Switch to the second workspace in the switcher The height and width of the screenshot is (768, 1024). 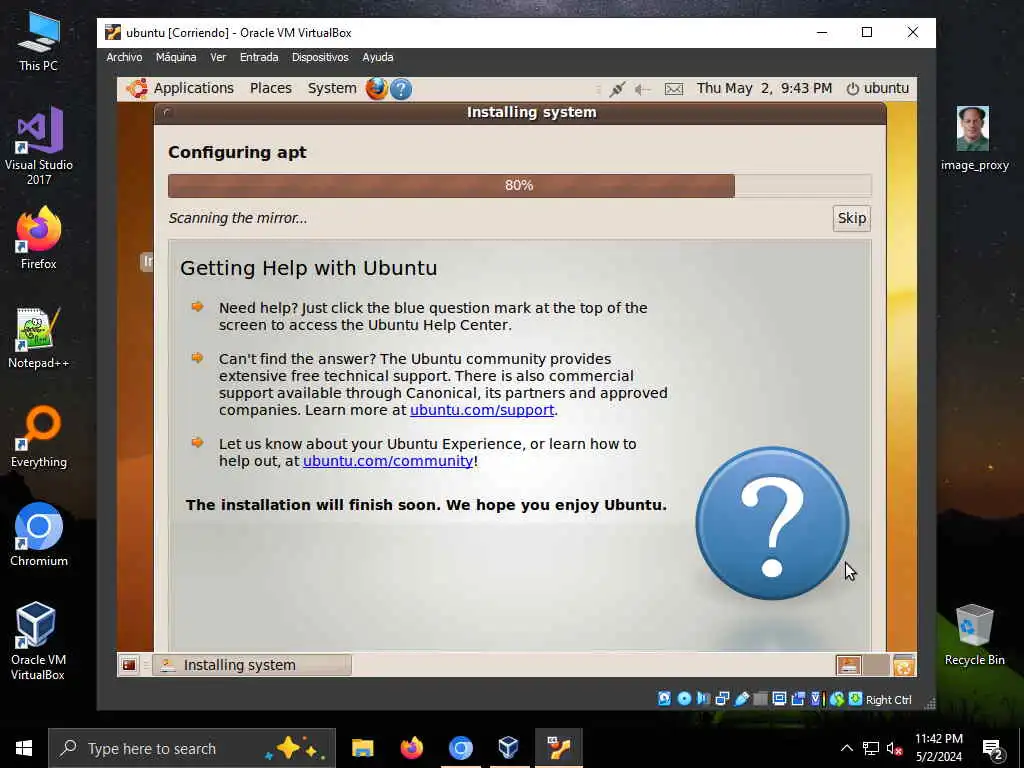876,665
